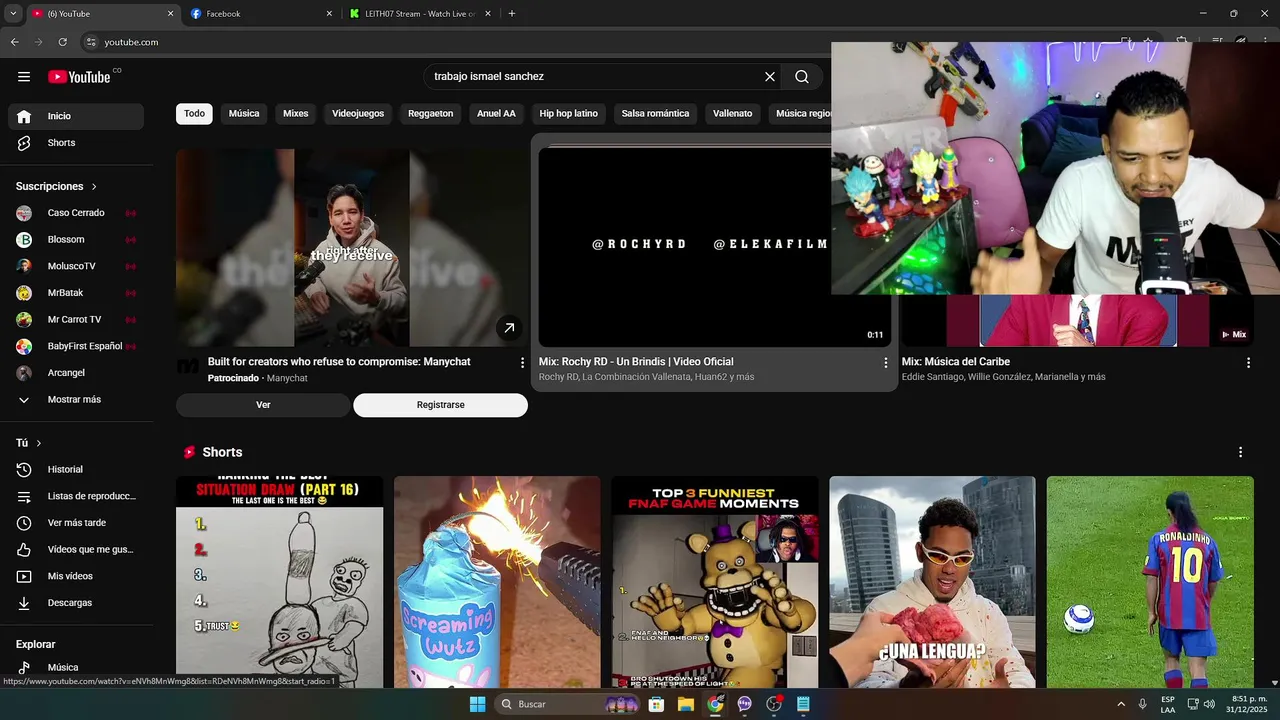
Task: Open the Top 3 Funniest FNAF short
Action: 715,583
